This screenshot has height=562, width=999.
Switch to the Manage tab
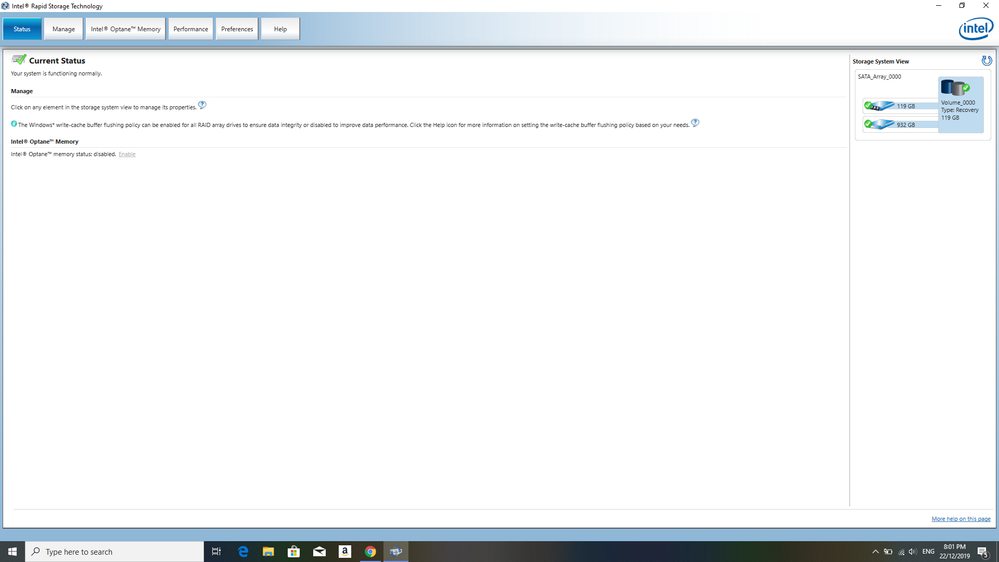63,29
